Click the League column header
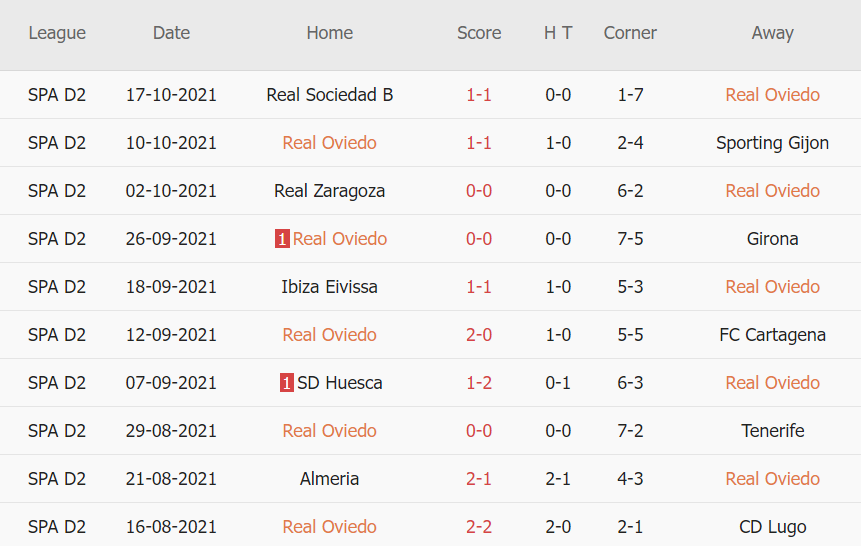861x546 pixels. pyautogui.click(x=57, y=33)
